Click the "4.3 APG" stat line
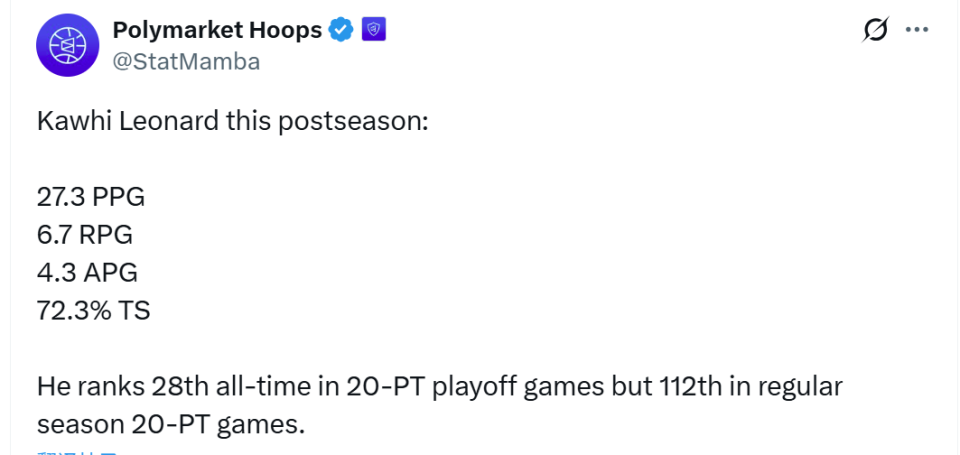 pos(87,272)
